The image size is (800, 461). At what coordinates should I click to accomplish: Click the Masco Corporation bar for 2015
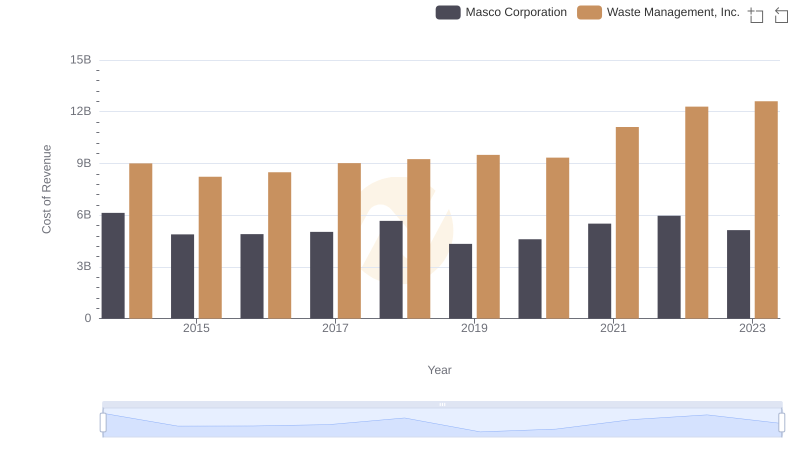coord(183,276)
